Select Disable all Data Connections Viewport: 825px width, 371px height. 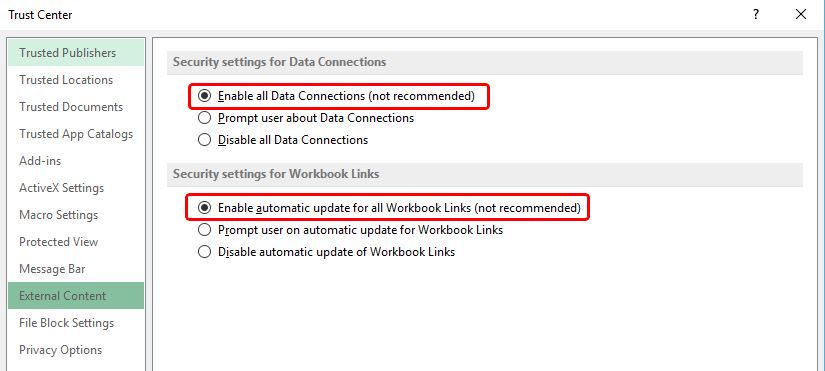coord(283,140)
